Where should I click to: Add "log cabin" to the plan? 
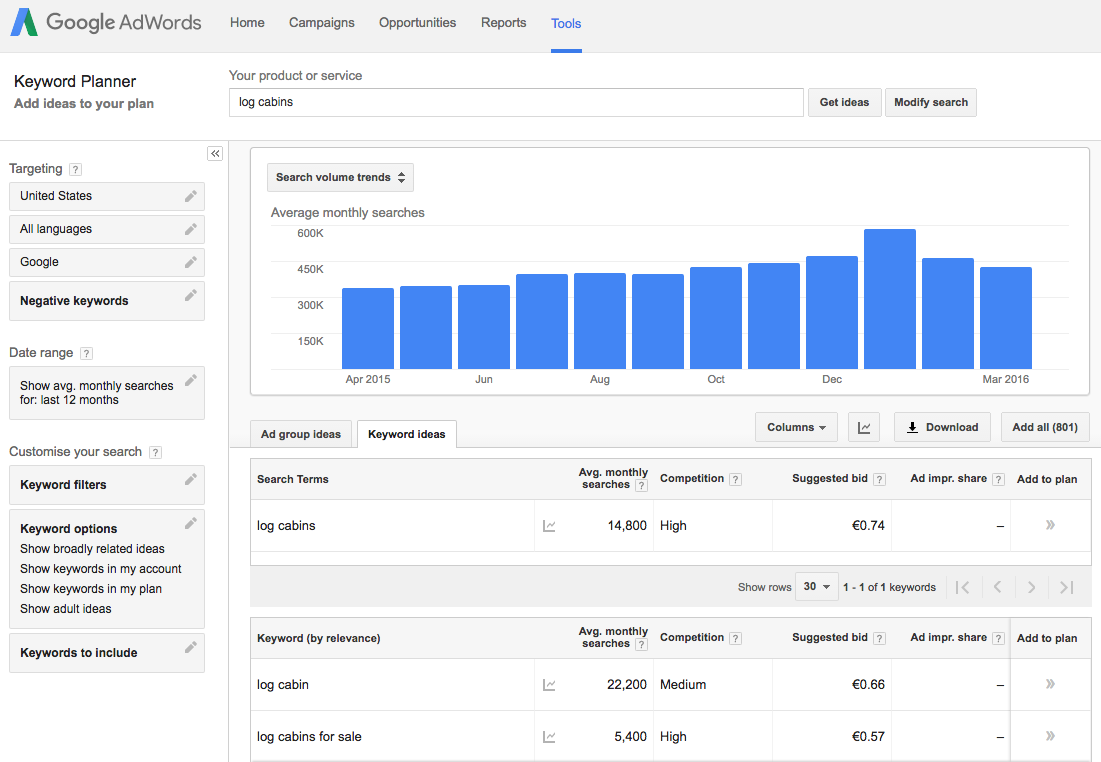point(1050,684)
